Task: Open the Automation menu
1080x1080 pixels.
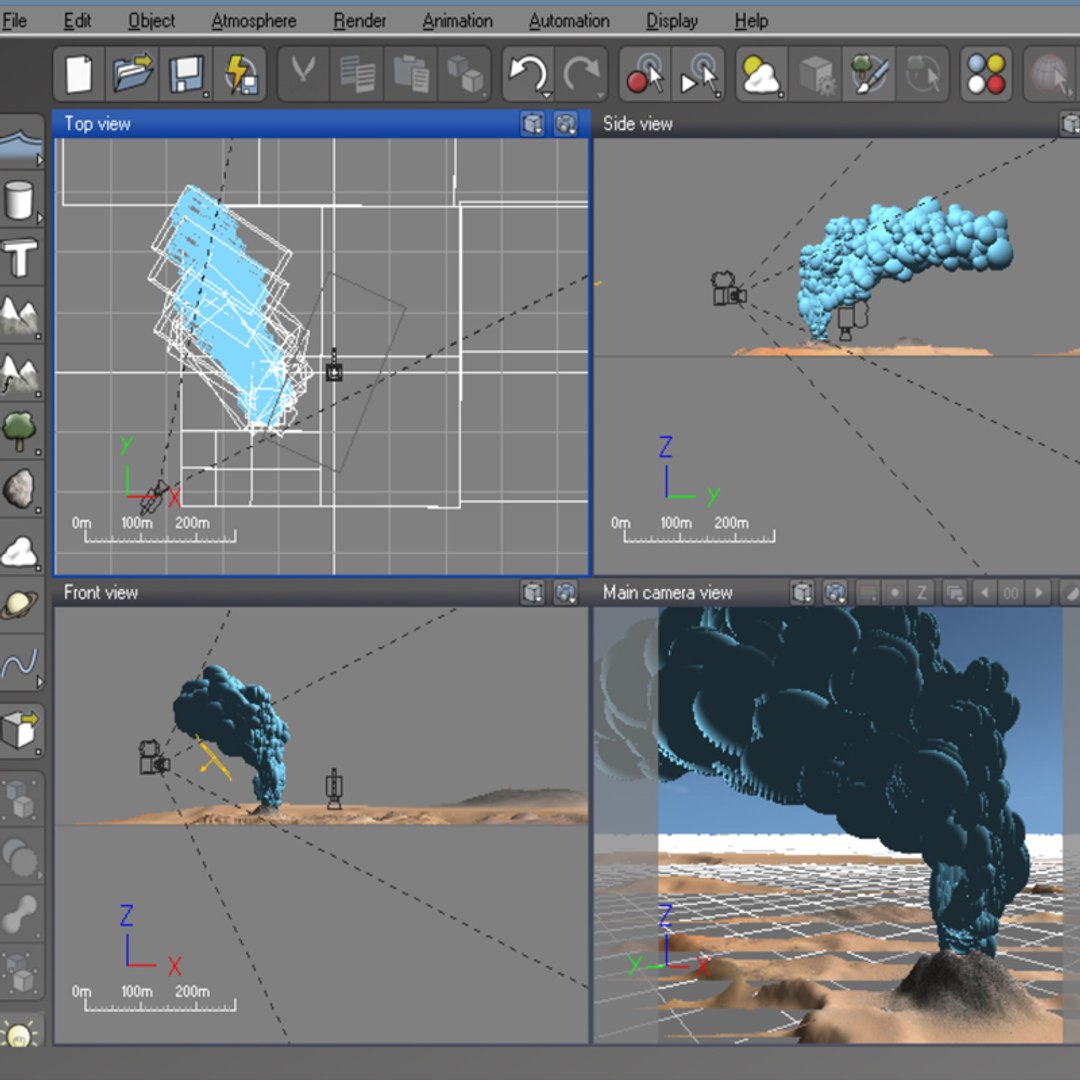Action: pos(569,21)
